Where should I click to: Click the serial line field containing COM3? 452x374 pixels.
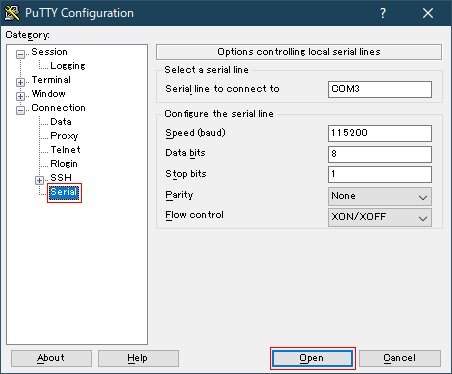[380, 89]
